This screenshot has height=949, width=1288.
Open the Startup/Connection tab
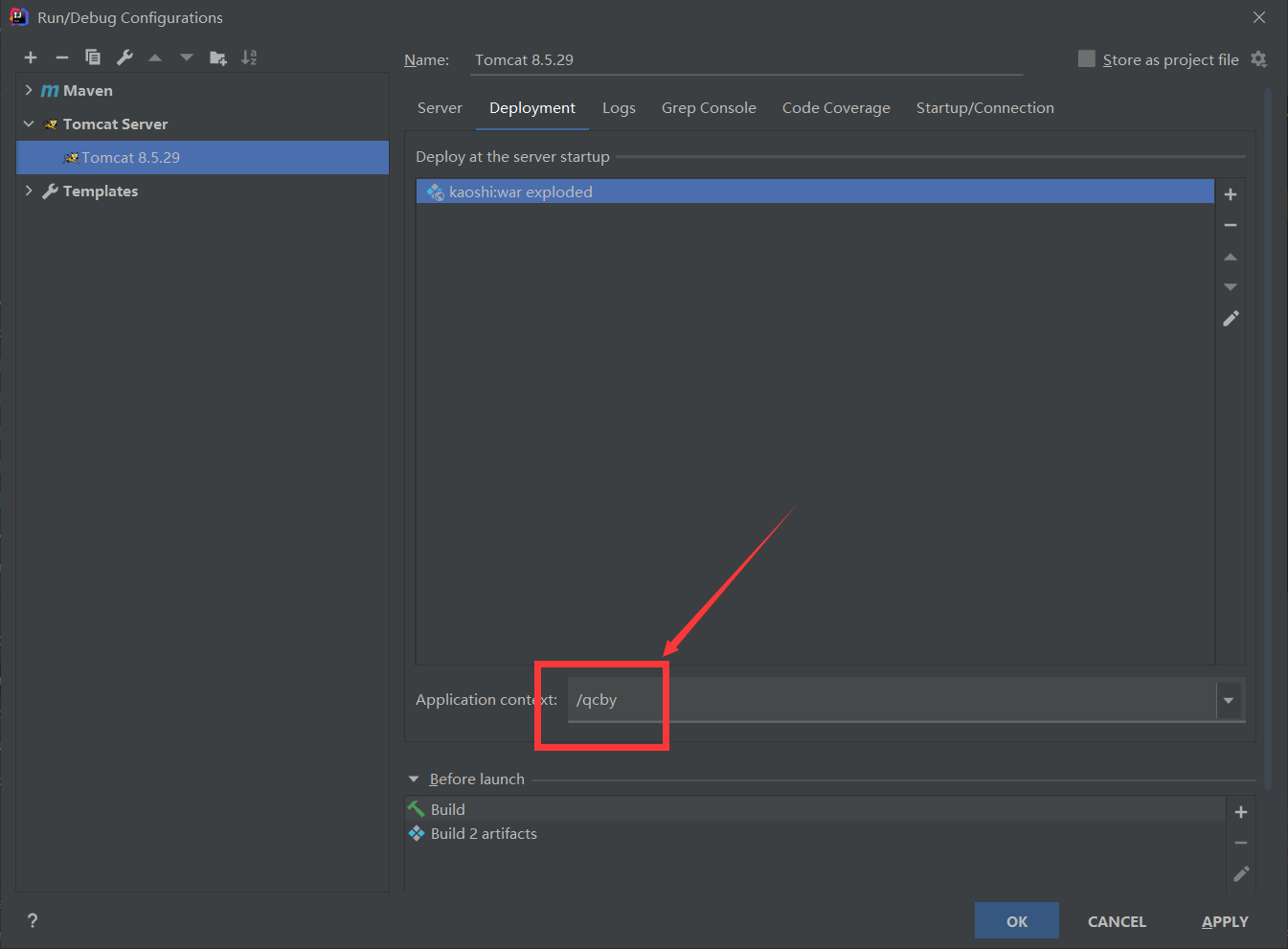pos(984,108)
